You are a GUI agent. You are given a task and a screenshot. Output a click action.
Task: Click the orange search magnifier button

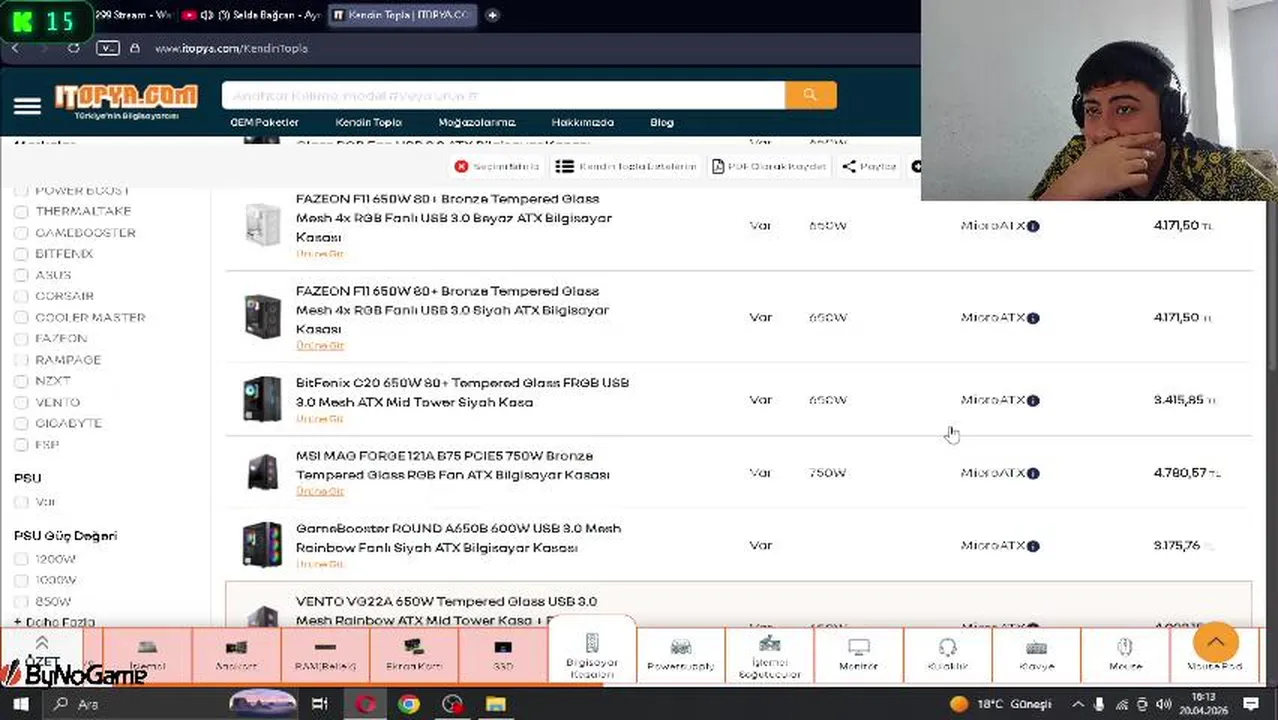coord(810,95)
